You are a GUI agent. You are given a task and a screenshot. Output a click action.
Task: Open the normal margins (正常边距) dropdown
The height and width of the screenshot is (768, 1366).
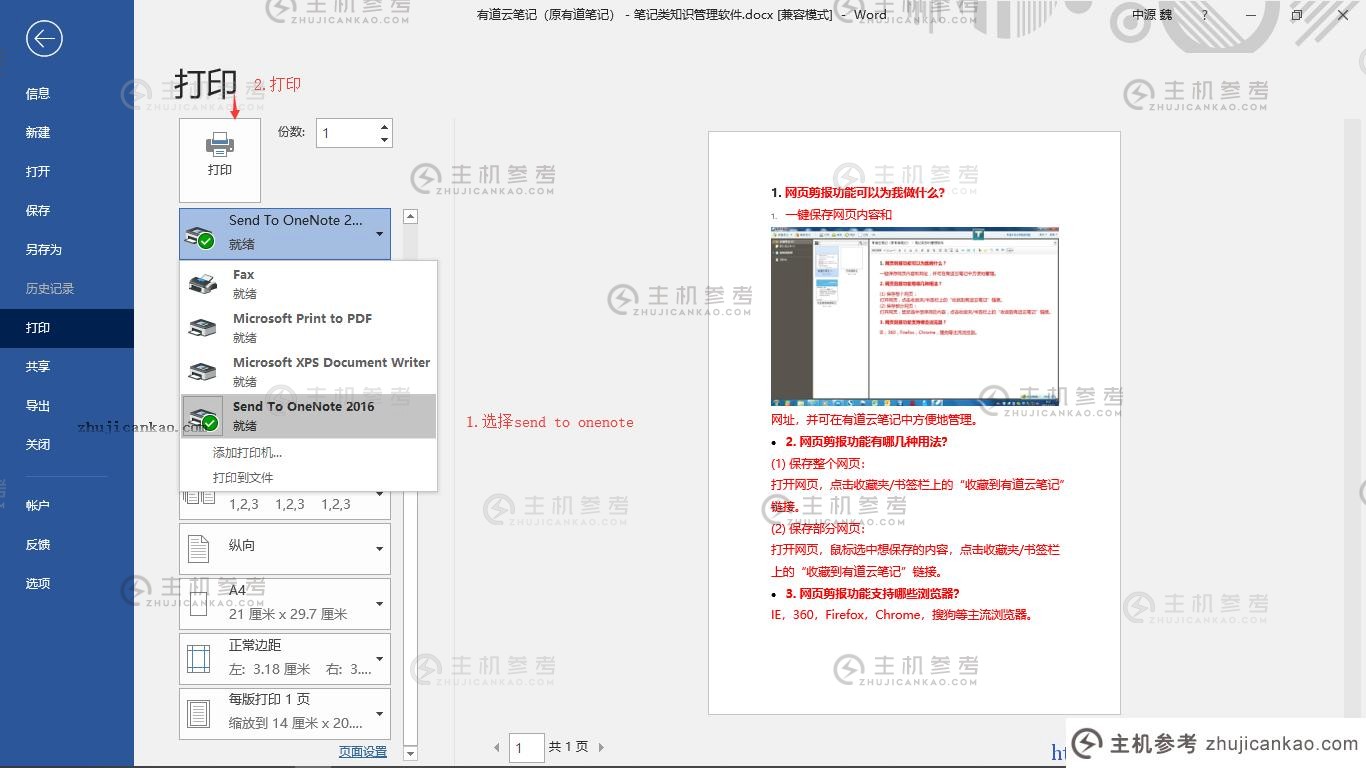[285, 658]
